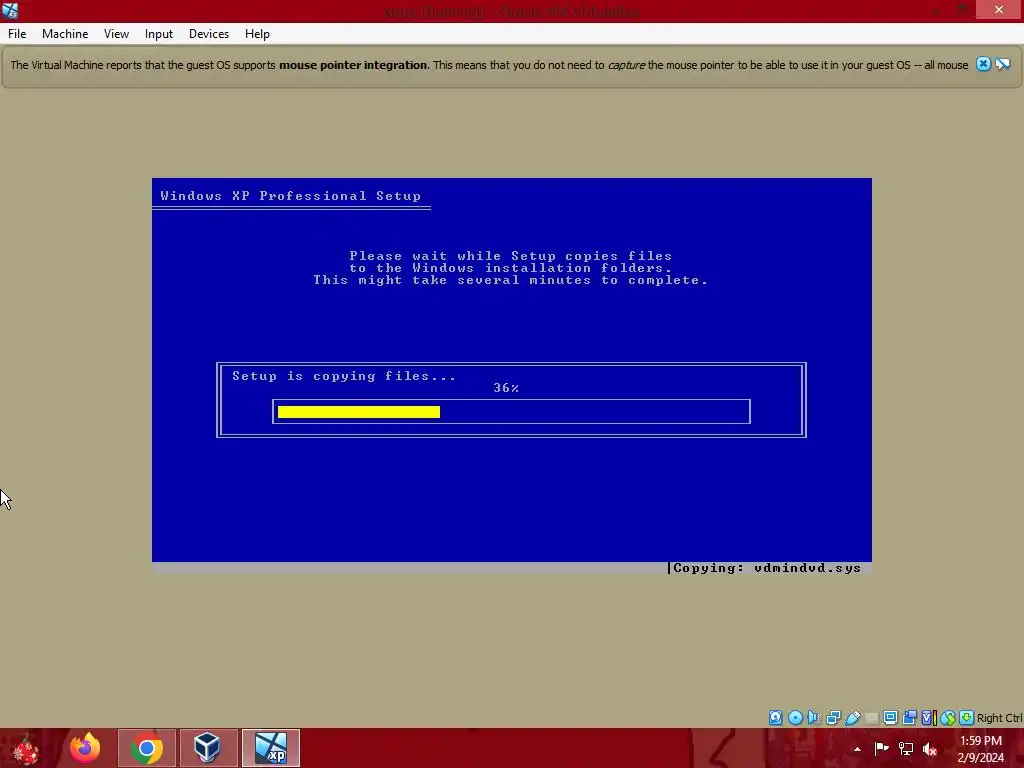Dismiss the mouse integration notification
The width and height of the screenshot is (1024, 768).
[983, 64]
